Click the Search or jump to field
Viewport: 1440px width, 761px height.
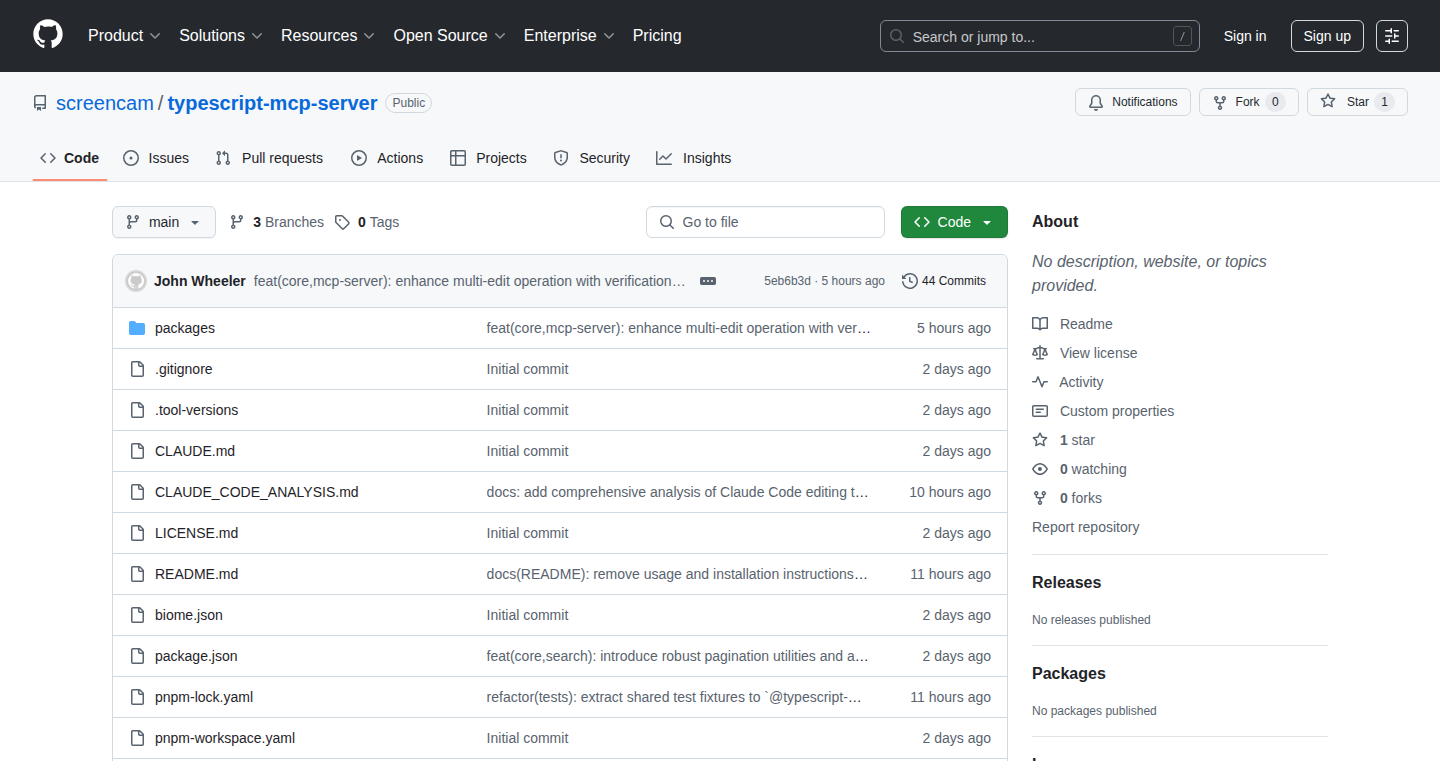[1040, 36]
